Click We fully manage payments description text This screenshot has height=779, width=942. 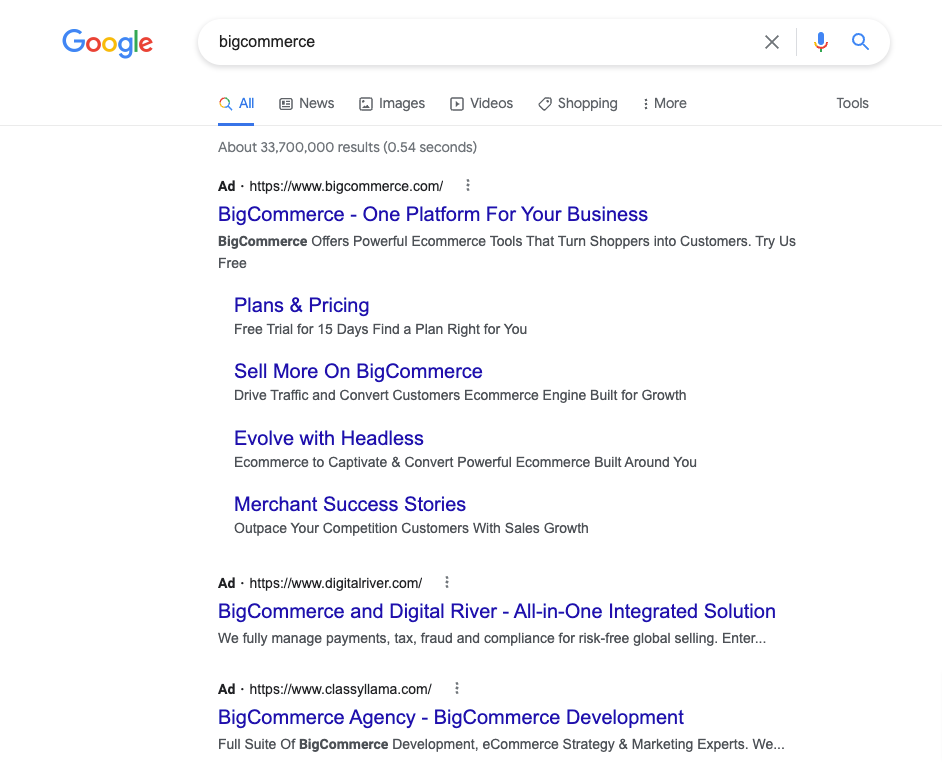point(491,638)
